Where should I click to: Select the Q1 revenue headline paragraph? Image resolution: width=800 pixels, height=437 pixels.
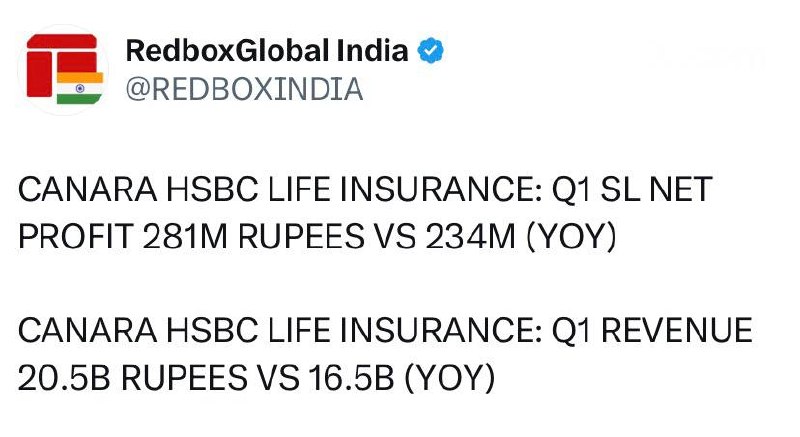385,354
